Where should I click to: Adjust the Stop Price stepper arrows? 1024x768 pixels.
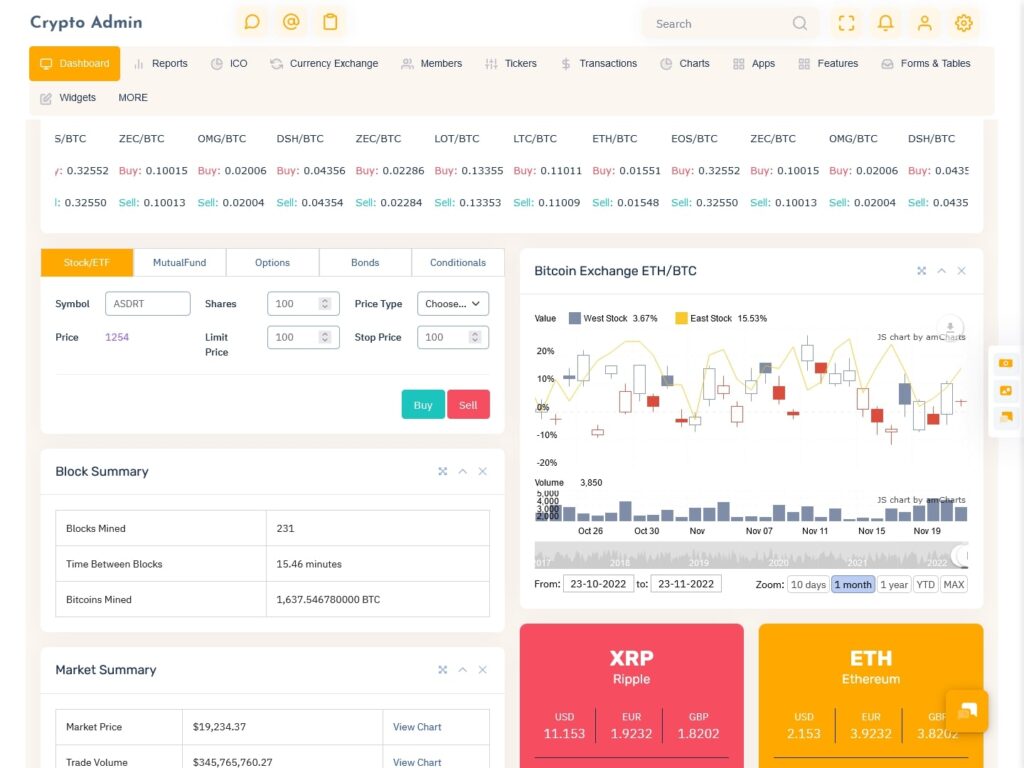coord(475,337)
